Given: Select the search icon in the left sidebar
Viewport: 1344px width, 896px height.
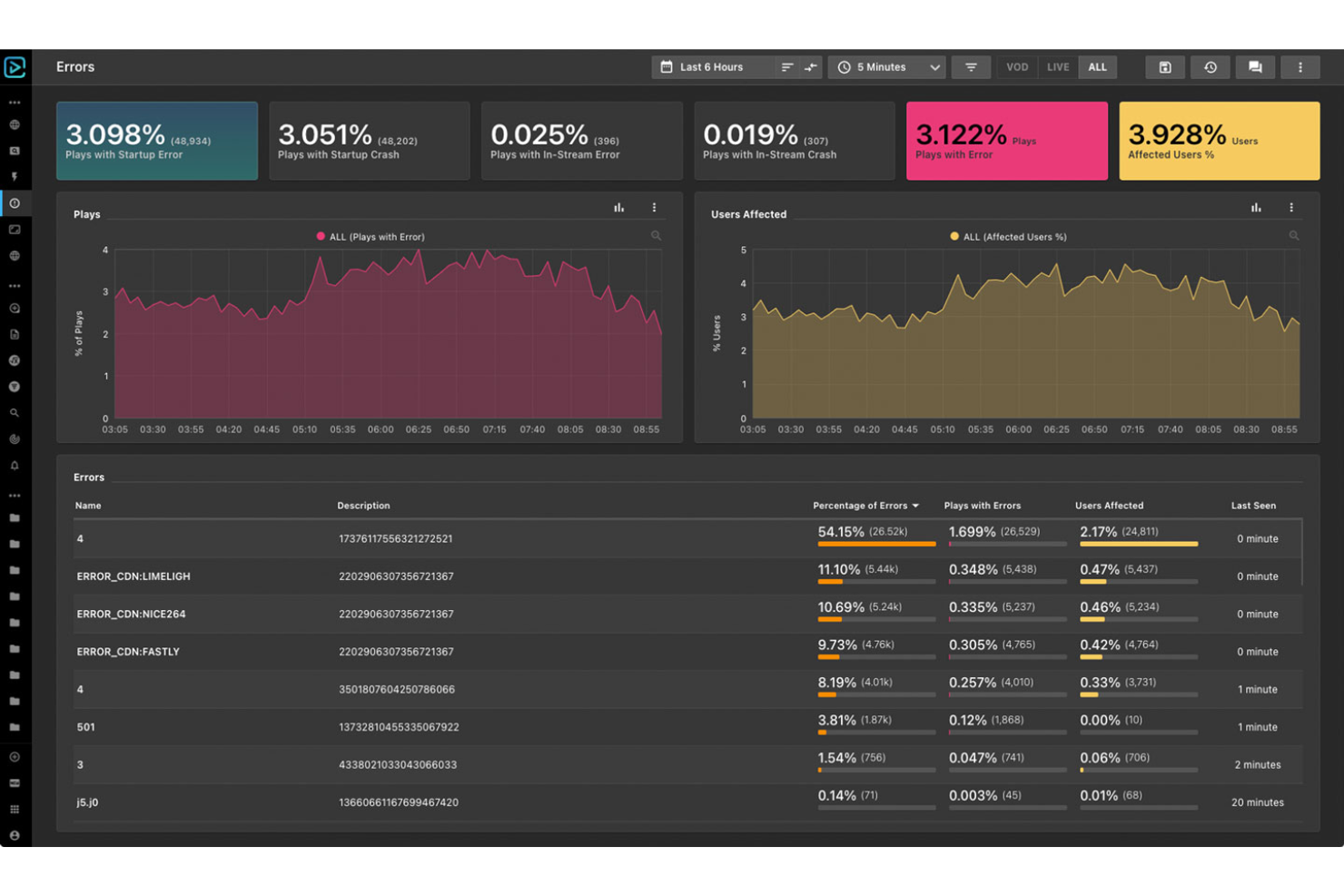Looking at the screenshot, I should coord(15,412).
